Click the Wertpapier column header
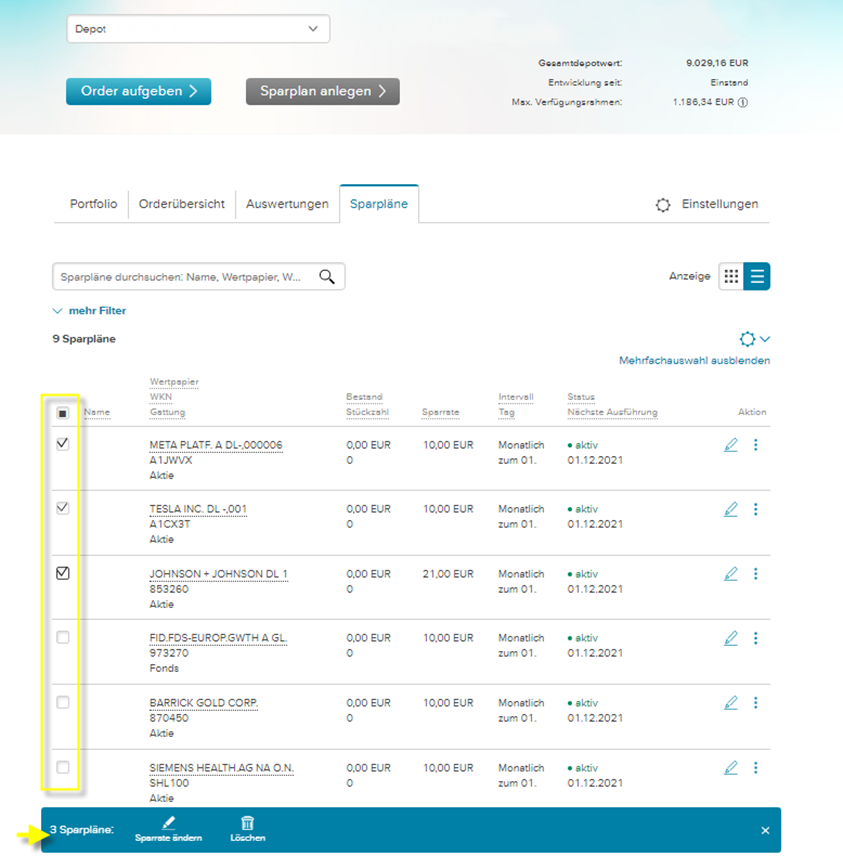843x856 pixels. (174, 382)
